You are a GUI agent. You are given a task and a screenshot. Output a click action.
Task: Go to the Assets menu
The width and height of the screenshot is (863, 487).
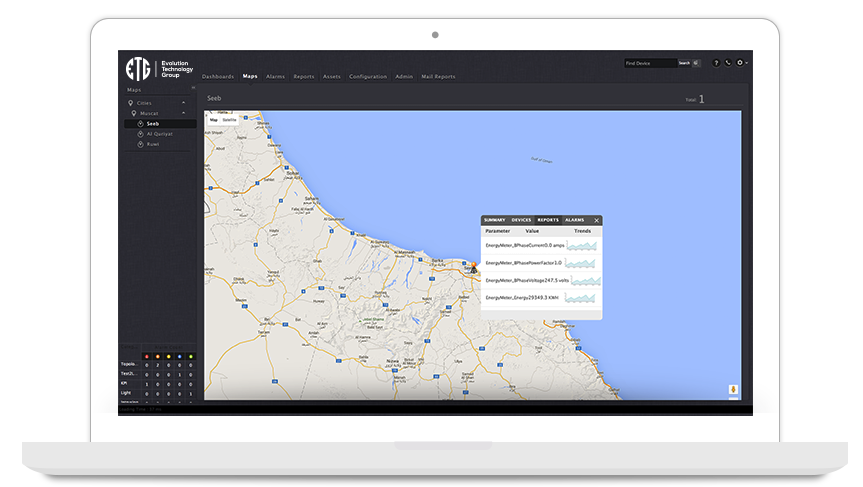(331, 76)
